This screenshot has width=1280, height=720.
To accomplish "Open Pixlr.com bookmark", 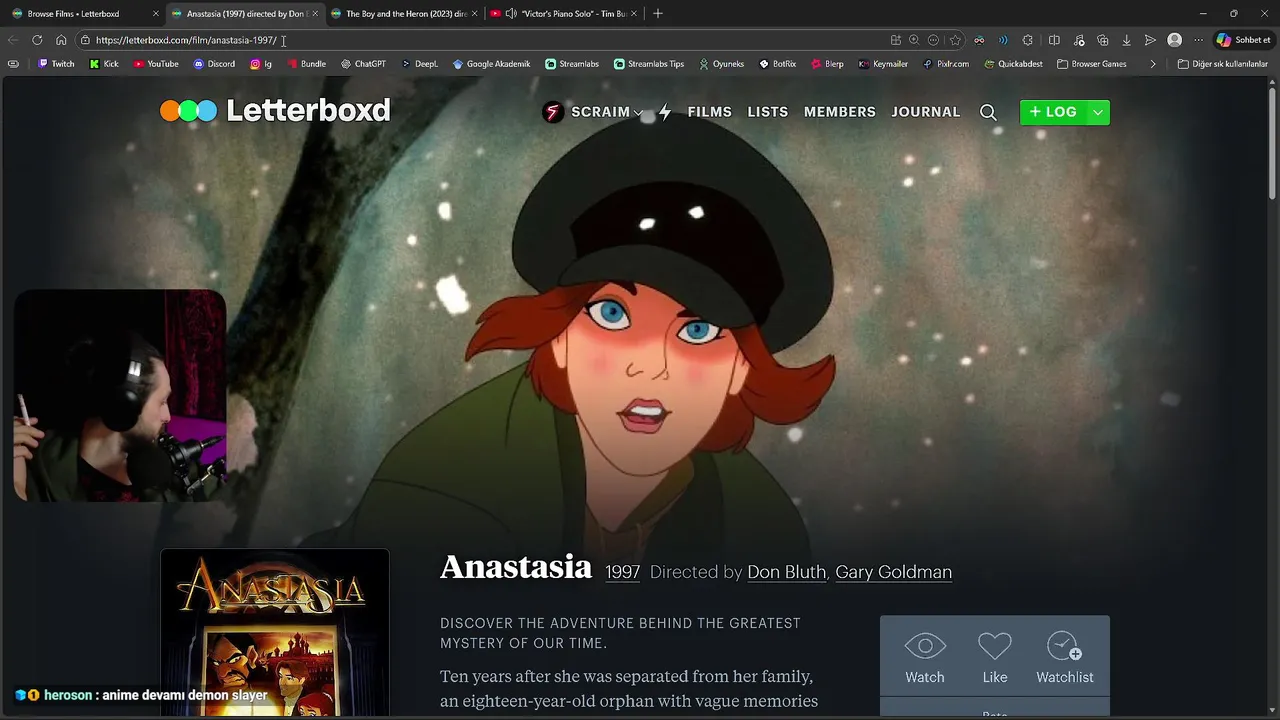I will [x=946, y=64].
